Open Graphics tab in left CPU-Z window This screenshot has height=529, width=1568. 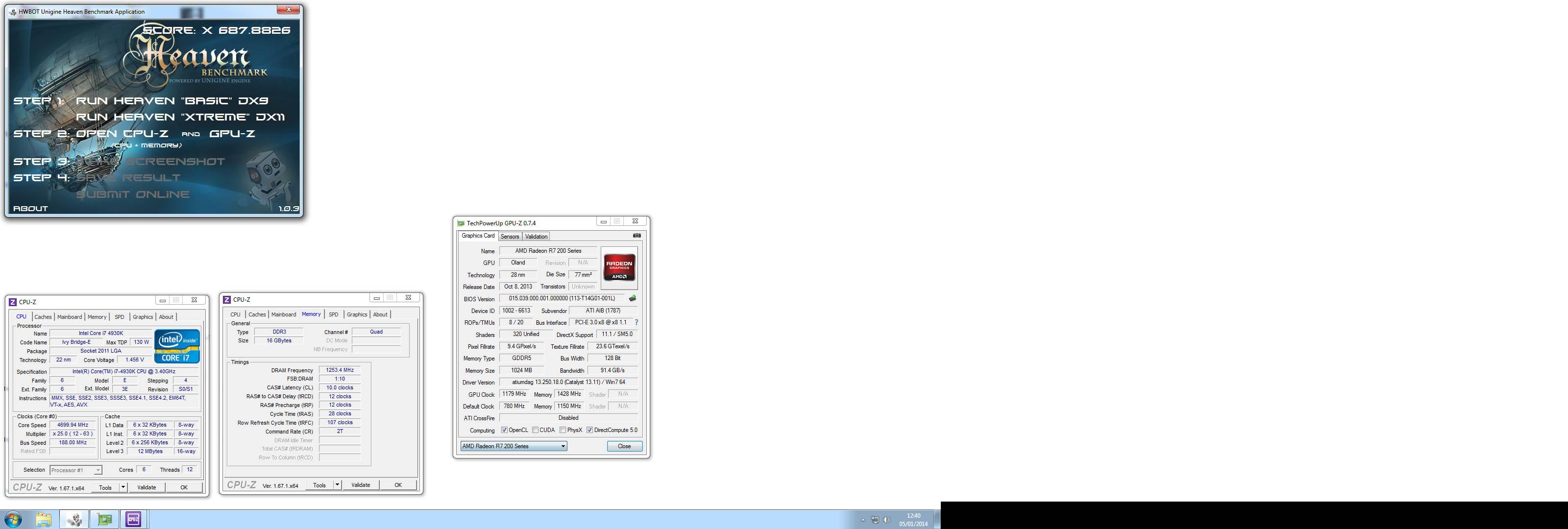(x=143, y=317)
